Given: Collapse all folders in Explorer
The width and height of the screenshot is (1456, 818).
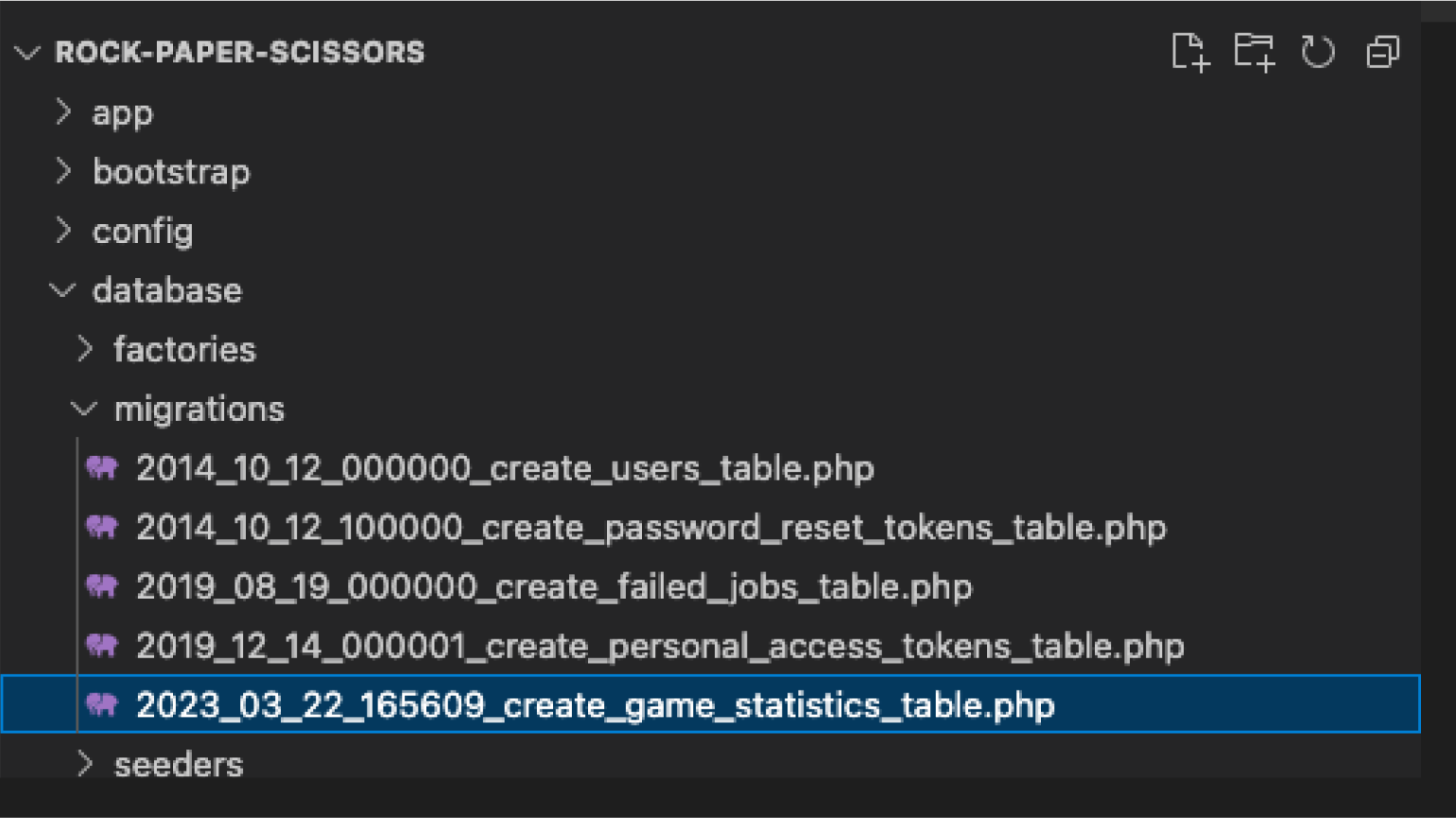Looking at the screenshot, I should (1382, 52).
